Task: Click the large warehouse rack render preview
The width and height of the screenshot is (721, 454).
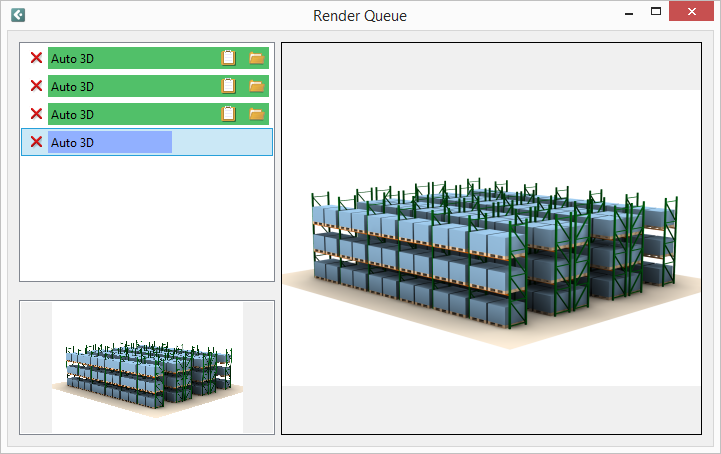Action: [492, 238]
